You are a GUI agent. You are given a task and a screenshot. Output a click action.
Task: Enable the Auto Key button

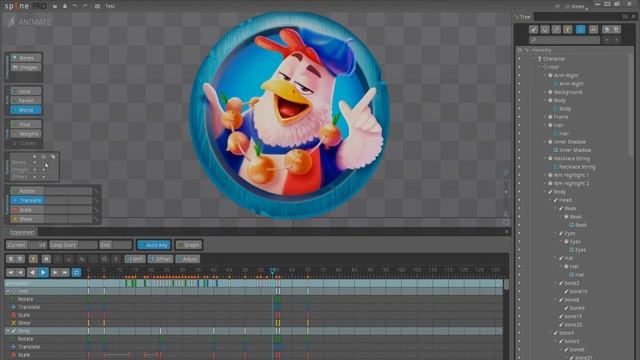153,245
